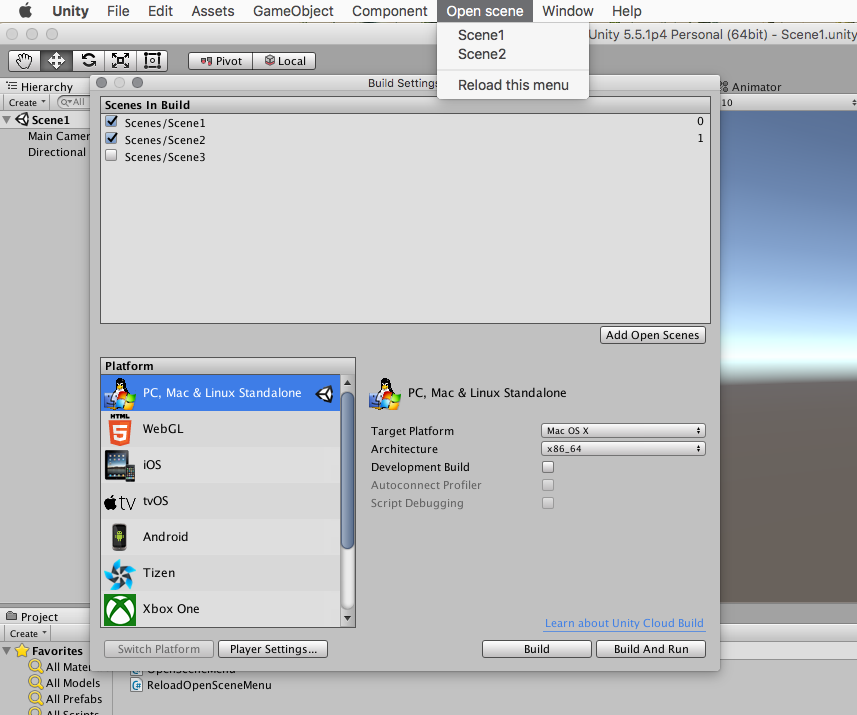The height and width of the screenshot is (715, 857).
Task: Select Android platform row
Action: [220, 537]
